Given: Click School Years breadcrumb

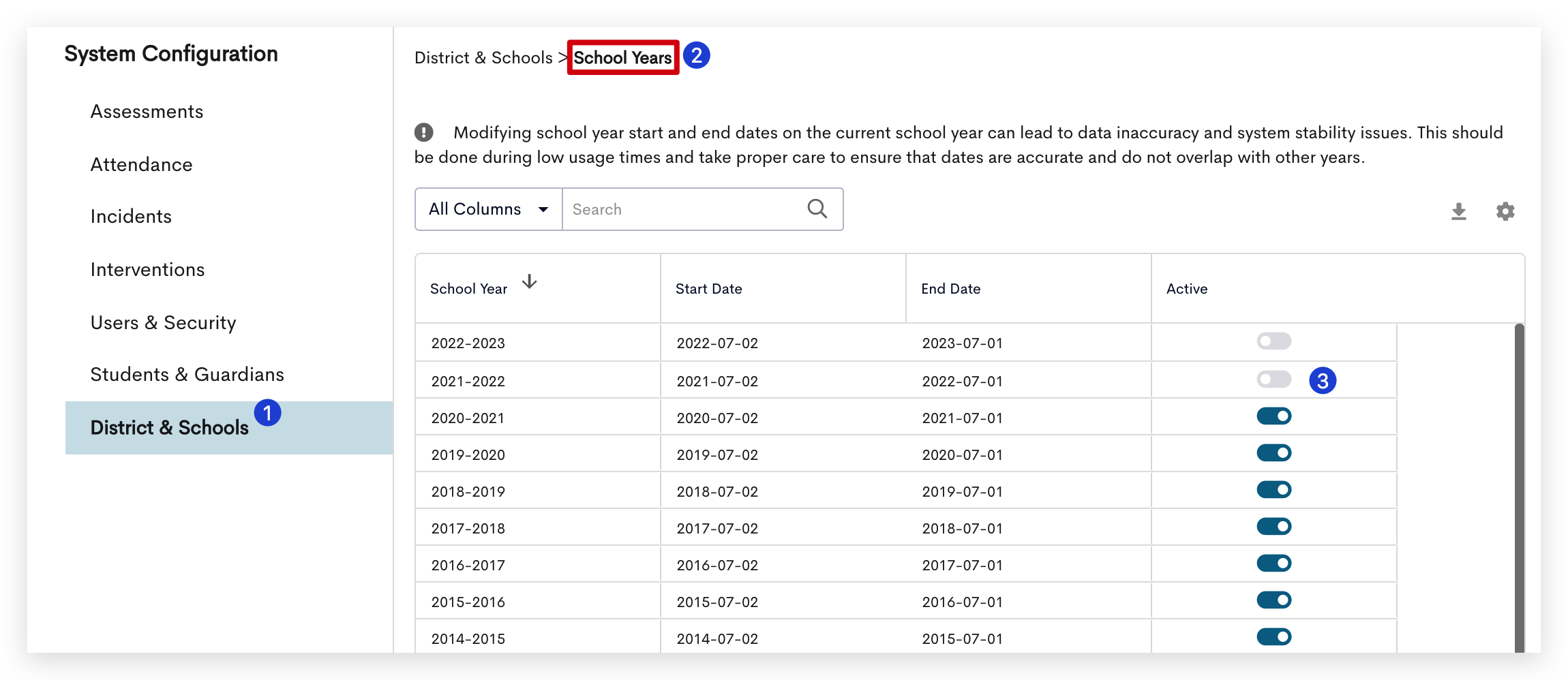Looking at the screenshot, I should tap(623, 58).
